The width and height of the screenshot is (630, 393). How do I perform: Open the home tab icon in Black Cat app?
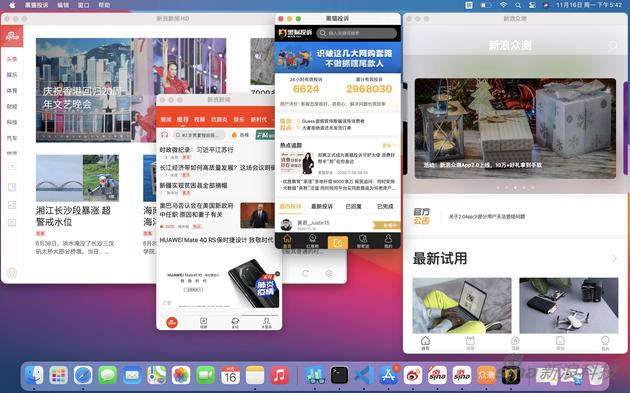tap(287, 241)
